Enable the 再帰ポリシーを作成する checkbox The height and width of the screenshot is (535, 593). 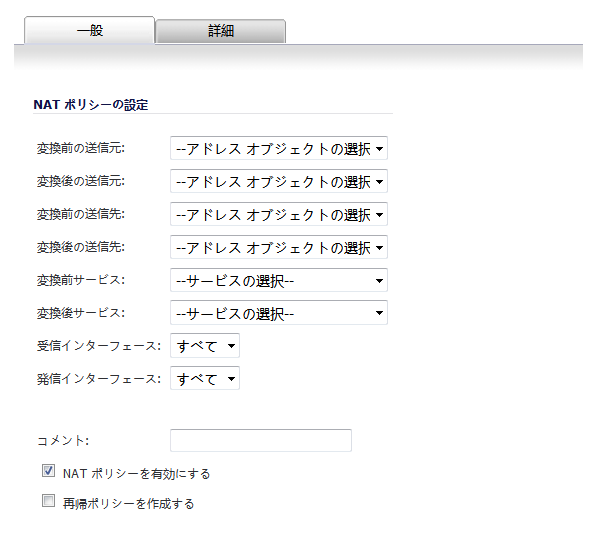48,501
